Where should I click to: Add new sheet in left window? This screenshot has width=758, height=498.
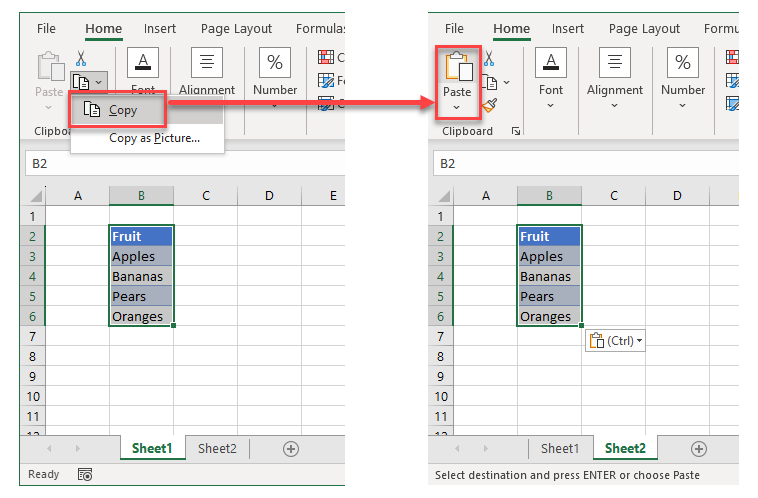291,449
